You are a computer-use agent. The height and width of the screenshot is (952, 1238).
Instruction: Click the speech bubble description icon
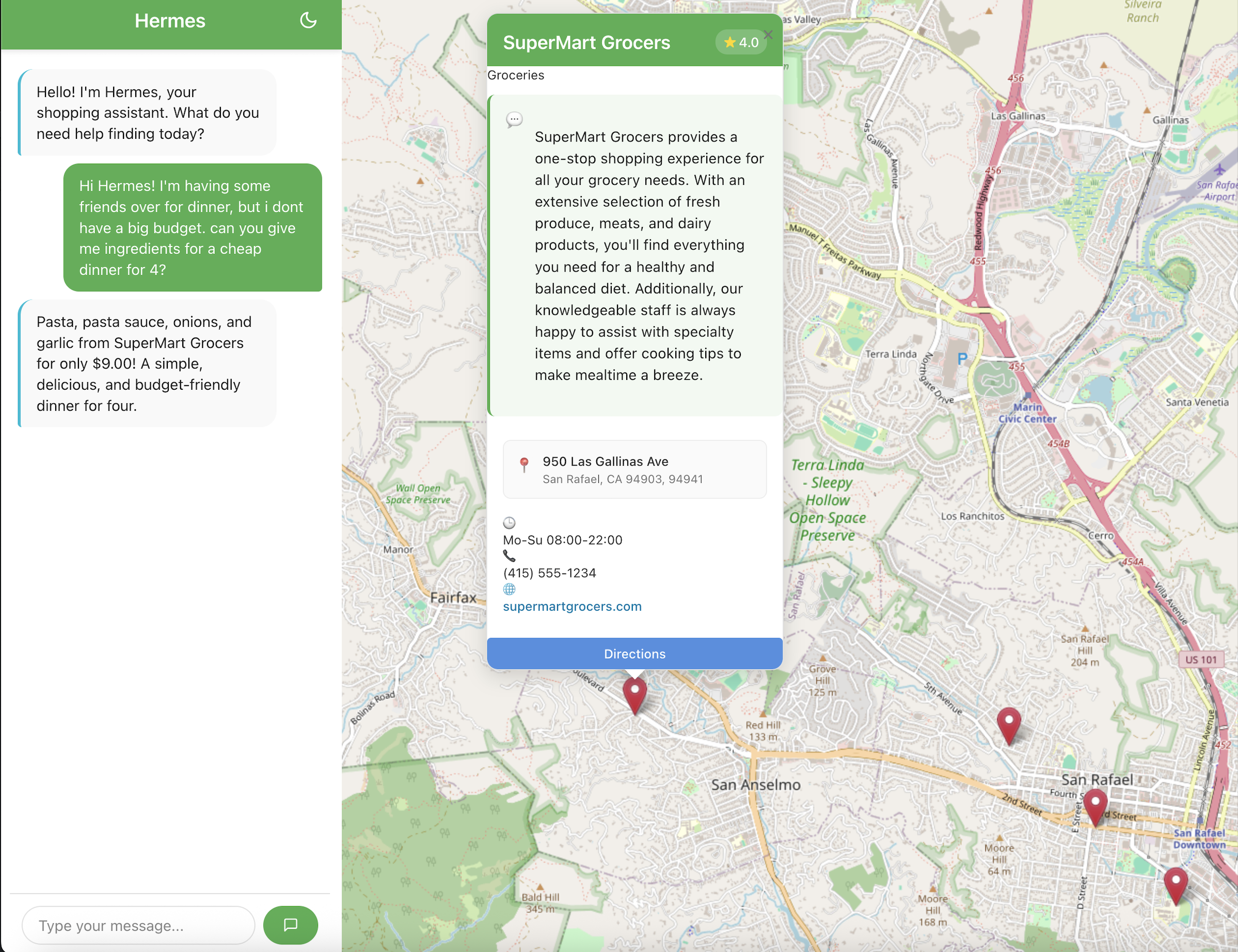514,120
